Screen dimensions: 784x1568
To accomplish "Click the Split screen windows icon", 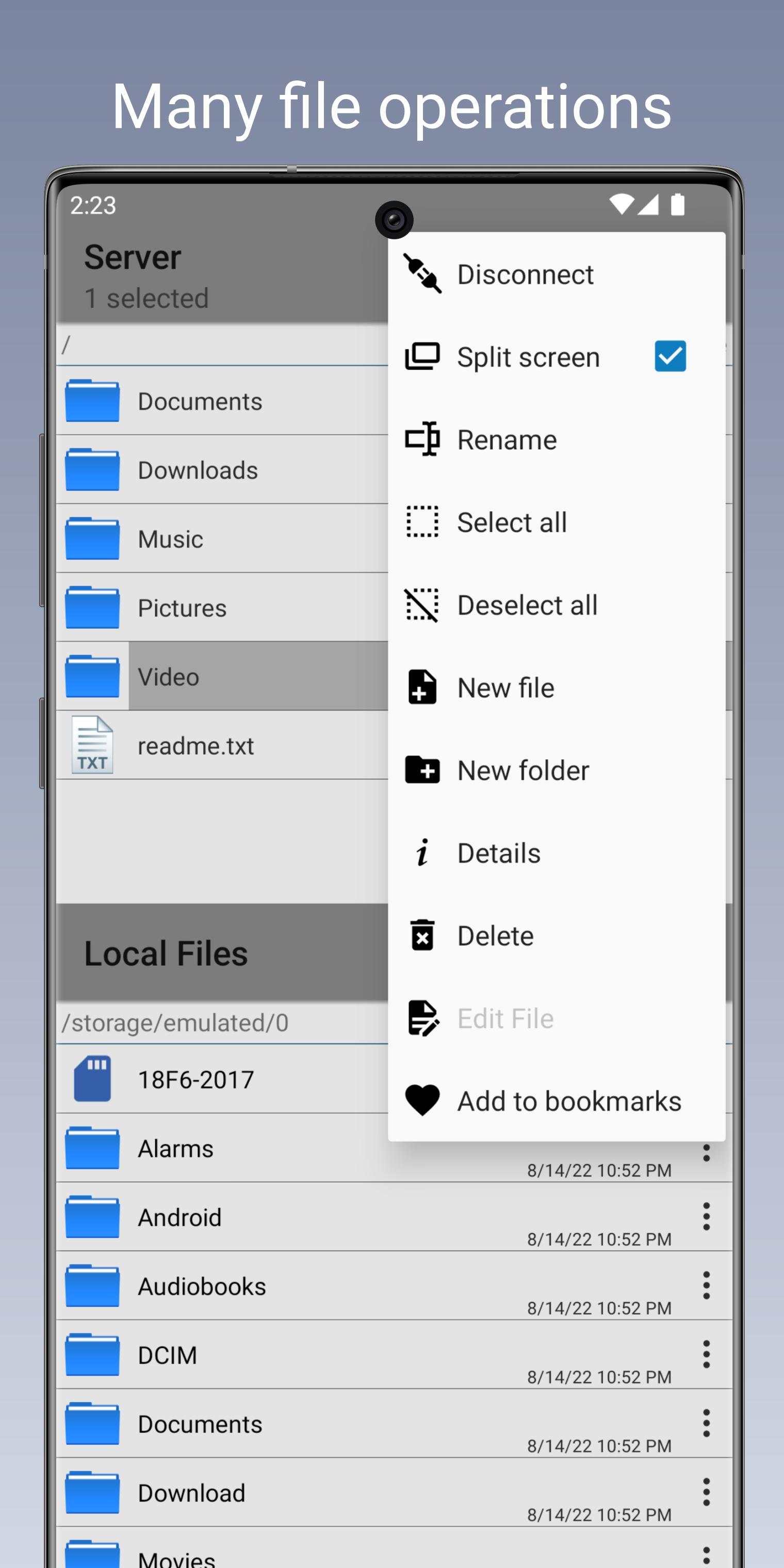I will [422, 357].
